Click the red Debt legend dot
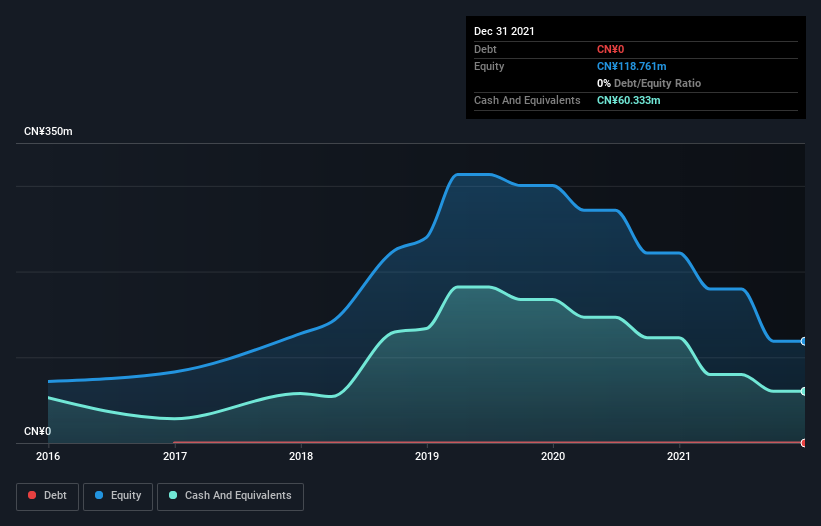Viewport: 821px width, 526px height. coord(33,495)
